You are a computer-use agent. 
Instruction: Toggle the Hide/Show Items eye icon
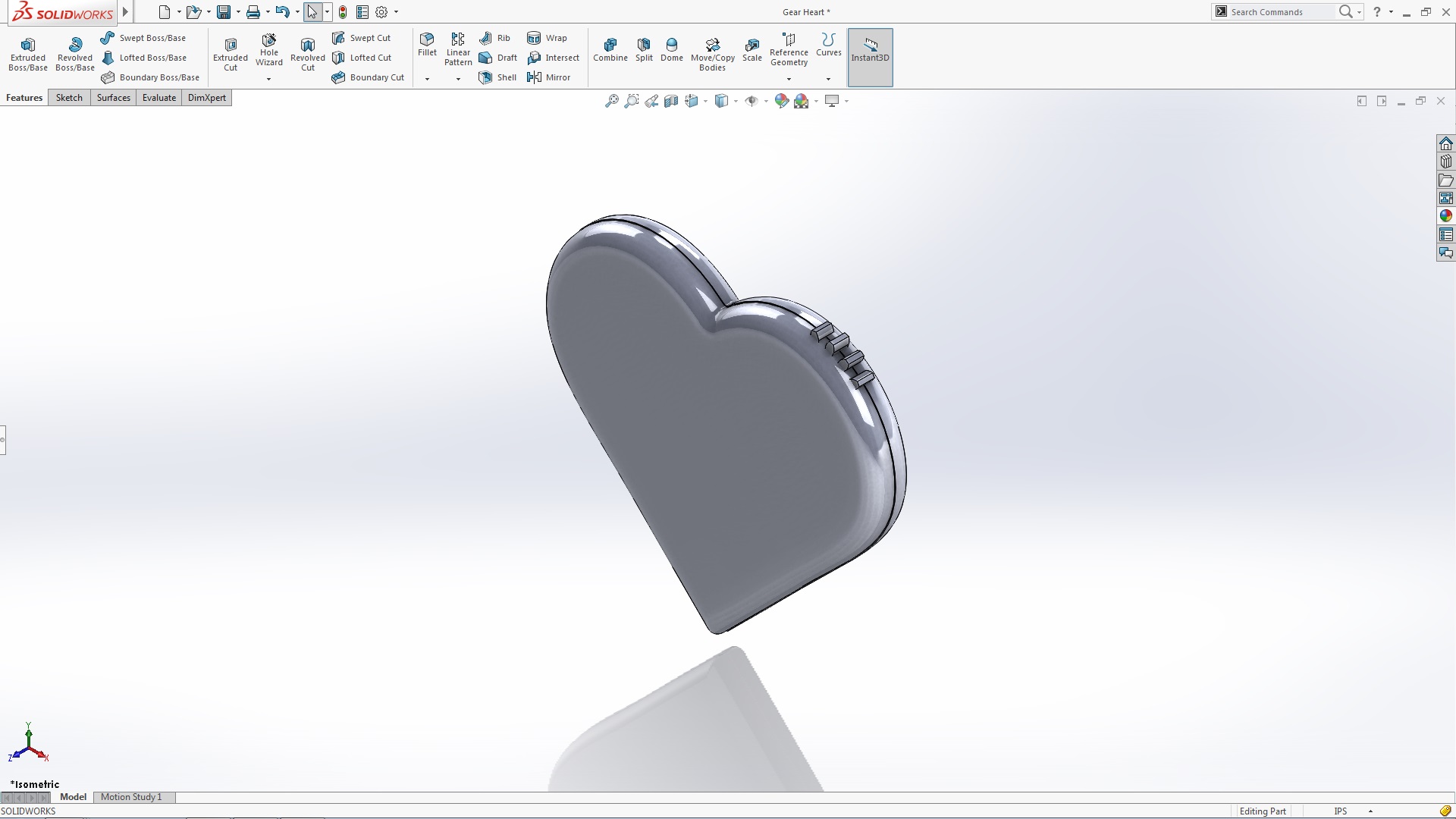(x=752, y=100)
